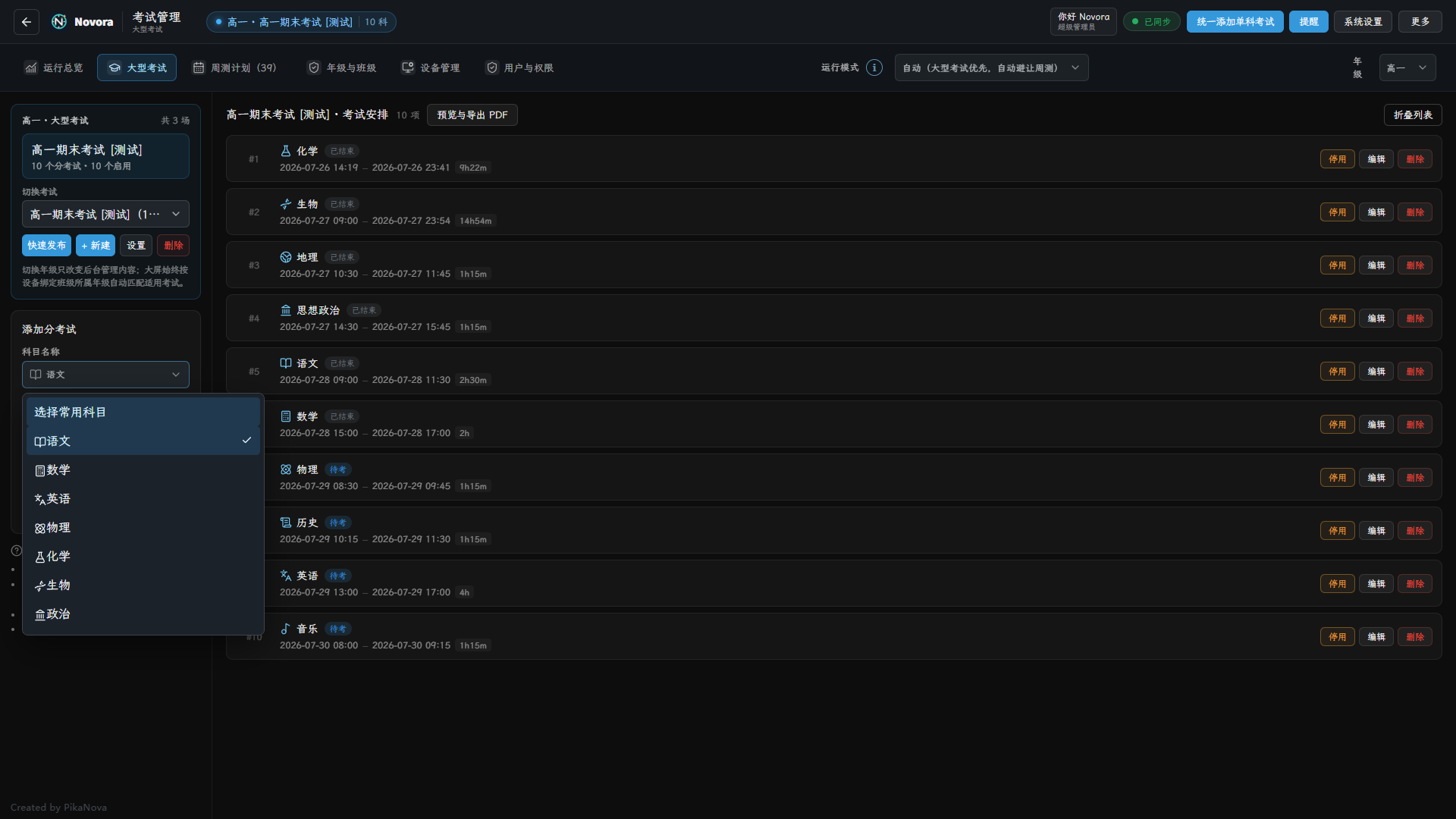
Task: Open the 用户与权限 tab
Action: tap(519, 67)
